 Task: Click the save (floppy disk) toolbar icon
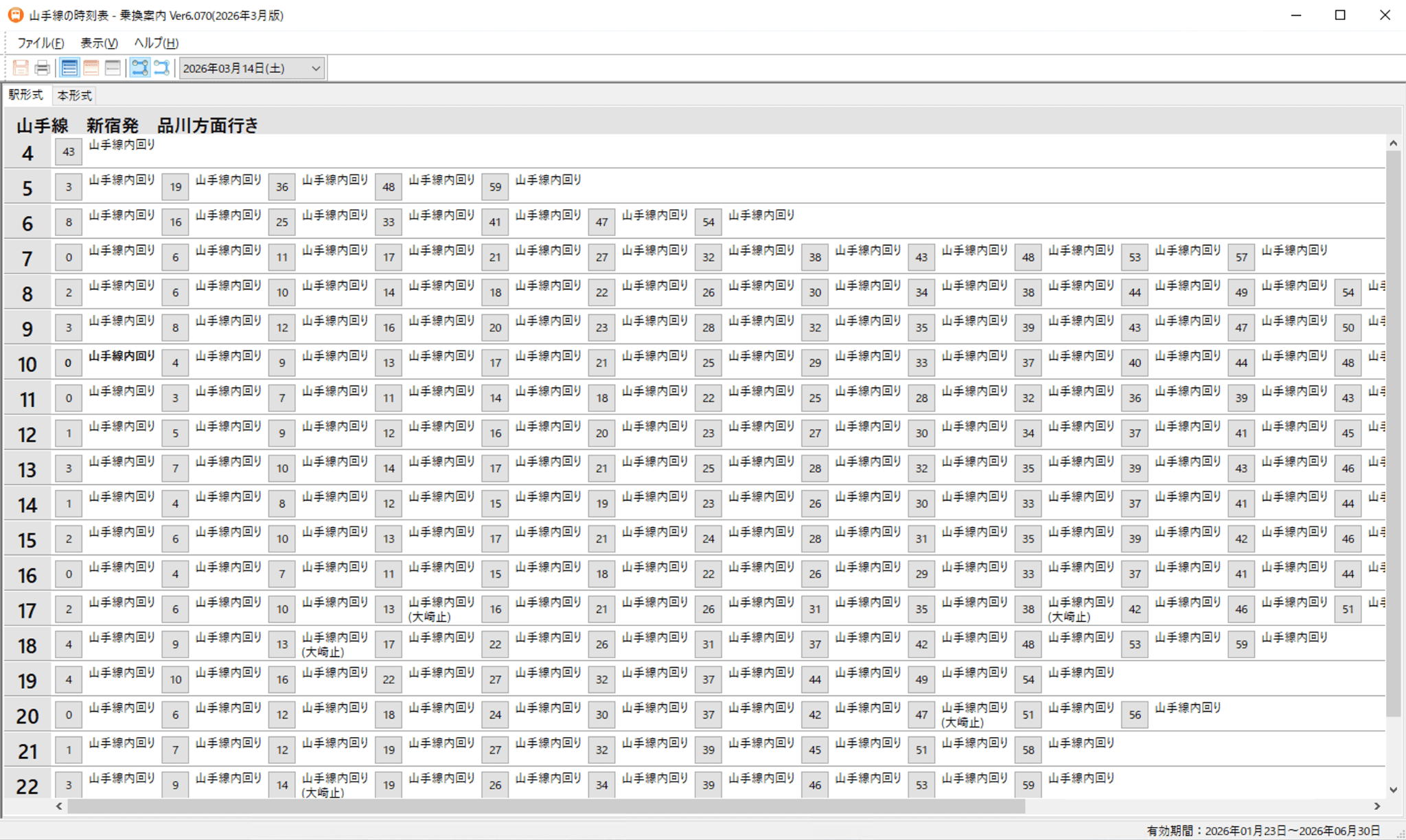[x=21, y=68]
